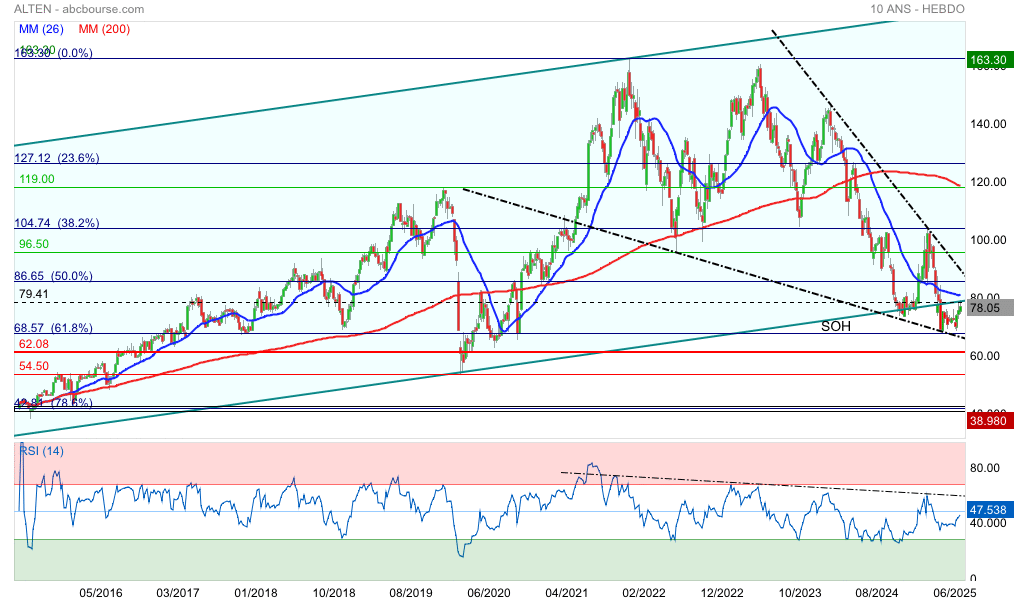Click the '08/2024' date axis label
The height and width of the screenshot is (603, 1014).
[x=877, y=593]
